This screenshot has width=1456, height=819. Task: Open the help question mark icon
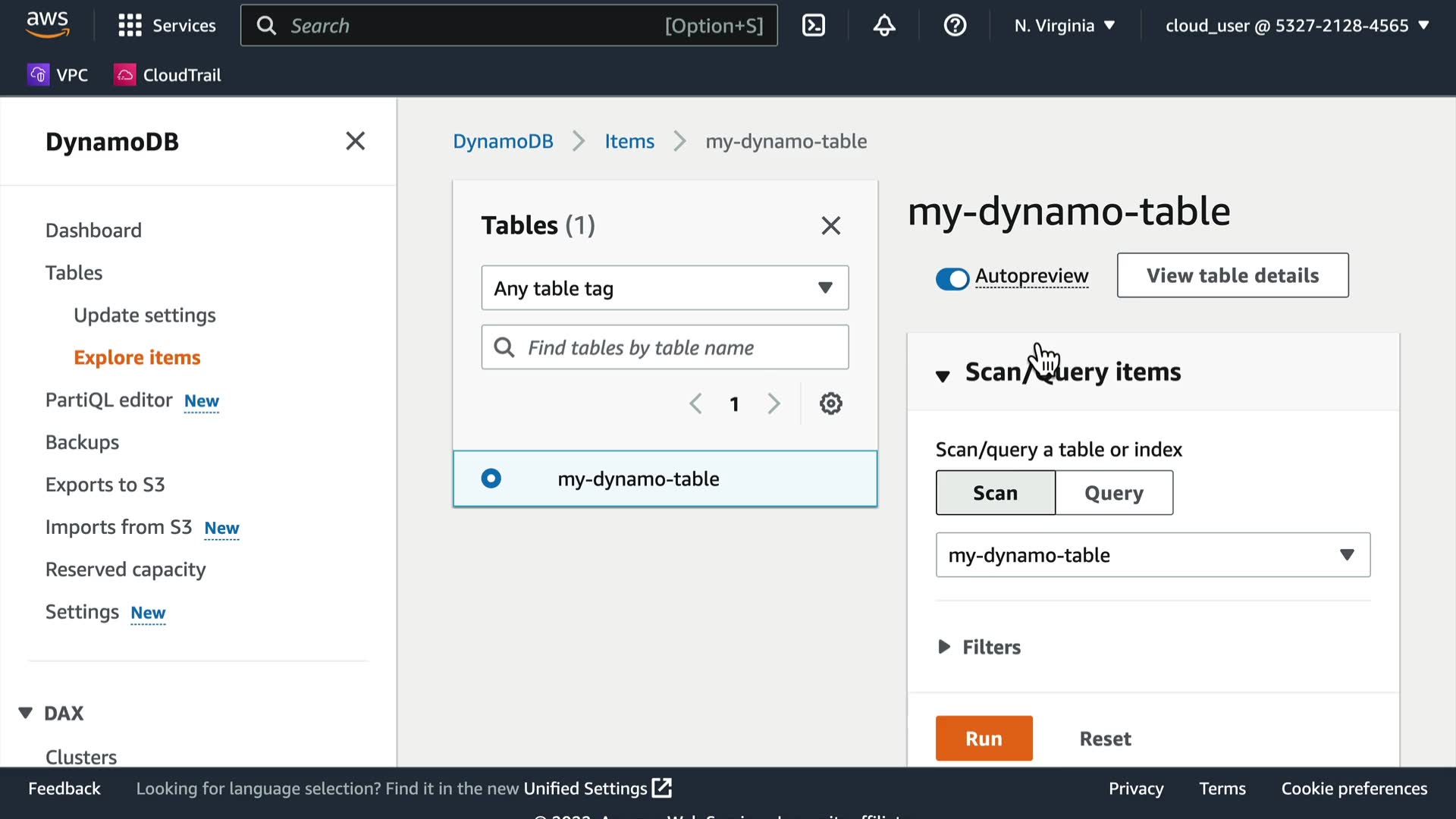point(955,26)
